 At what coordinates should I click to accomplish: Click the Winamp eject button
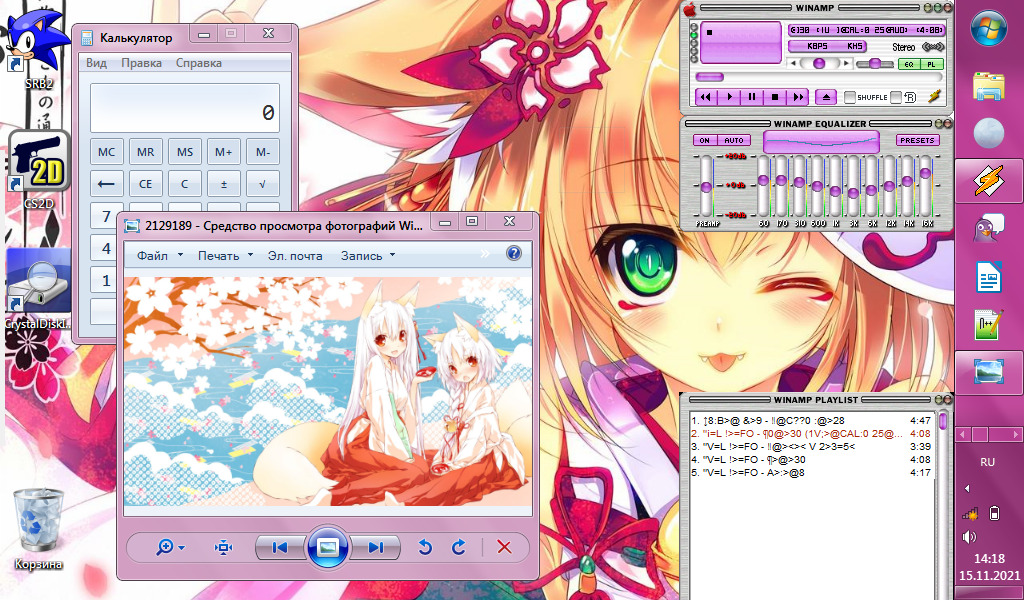coord(826,97)
